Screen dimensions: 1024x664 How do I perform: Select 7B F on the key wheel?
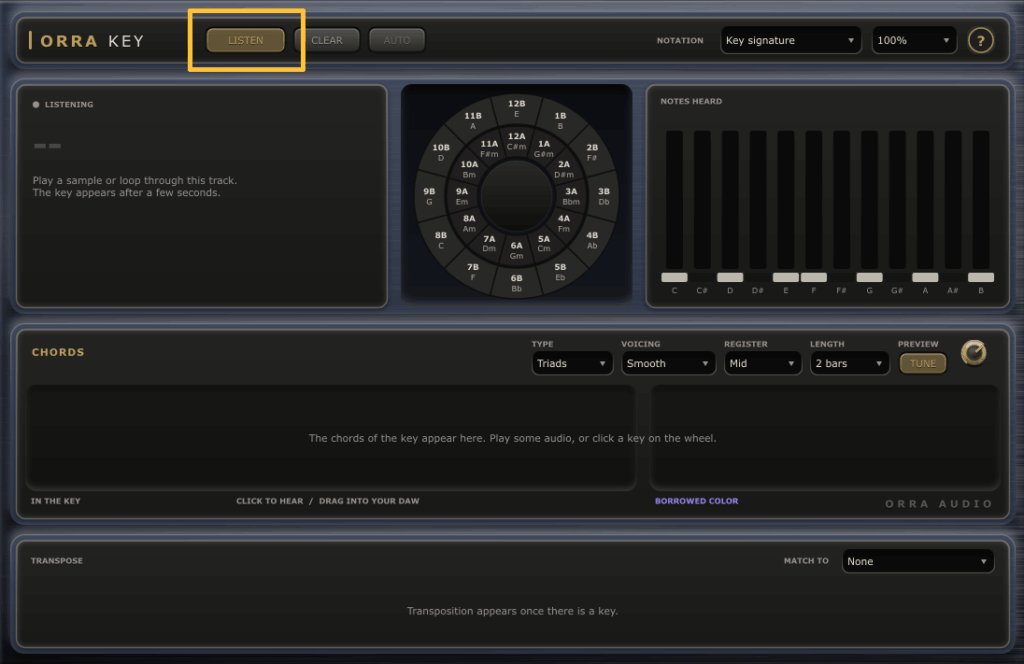coord(473,272)
